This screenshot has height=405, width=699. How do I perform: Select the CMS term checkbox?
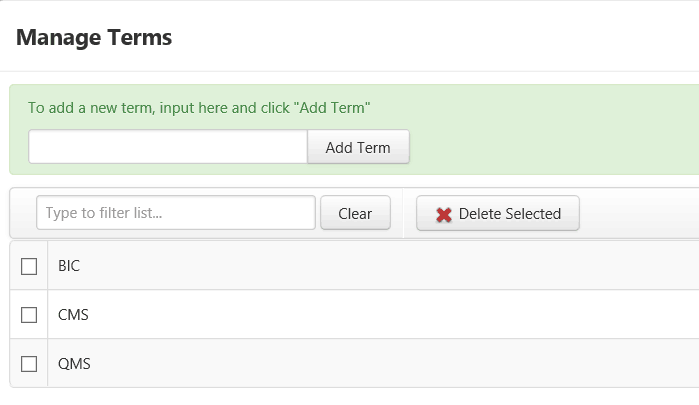29,315
